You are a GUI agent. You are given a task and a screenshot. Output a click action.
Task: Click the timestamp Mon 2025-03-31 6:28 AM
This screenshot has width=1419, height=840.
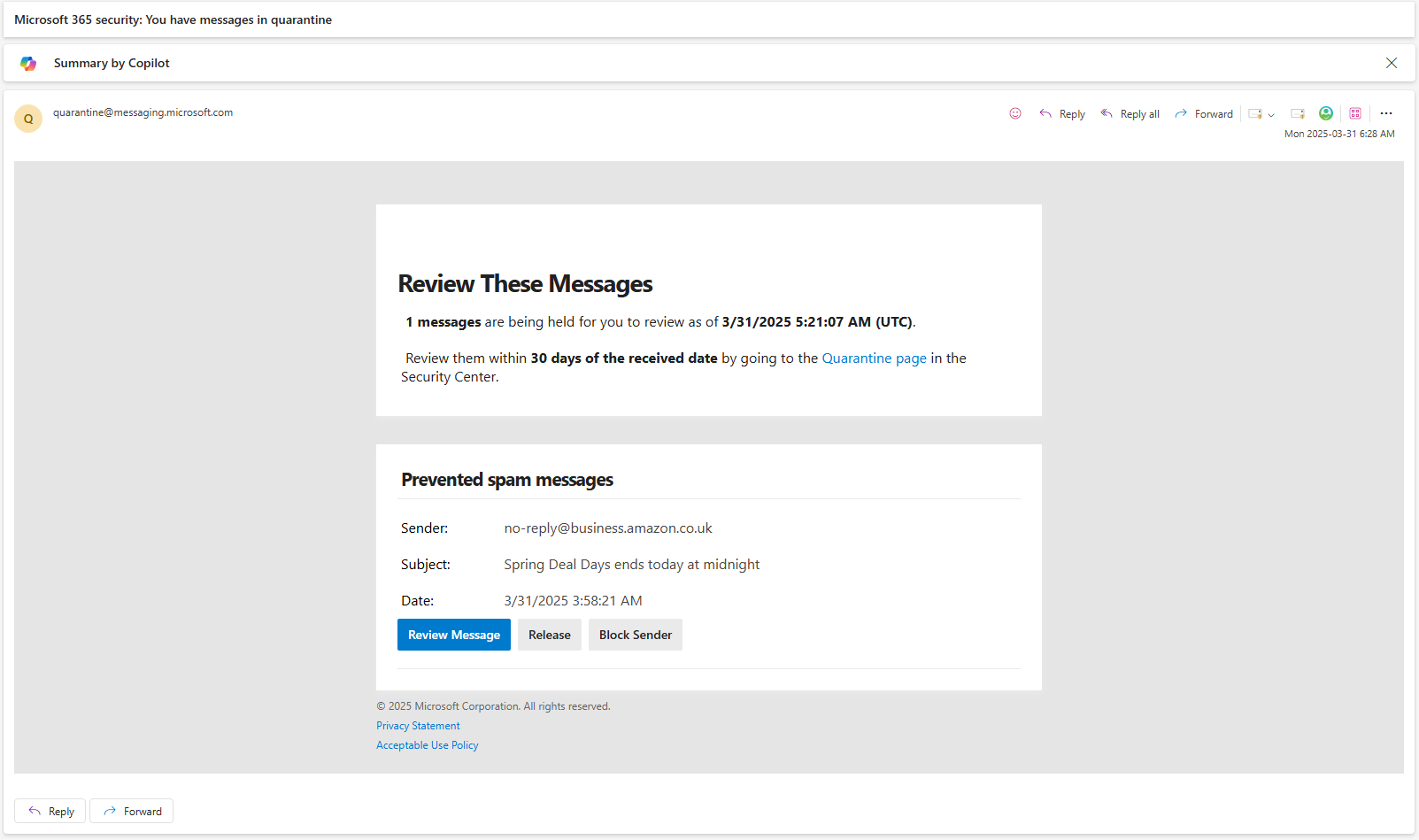[1339, 134]
